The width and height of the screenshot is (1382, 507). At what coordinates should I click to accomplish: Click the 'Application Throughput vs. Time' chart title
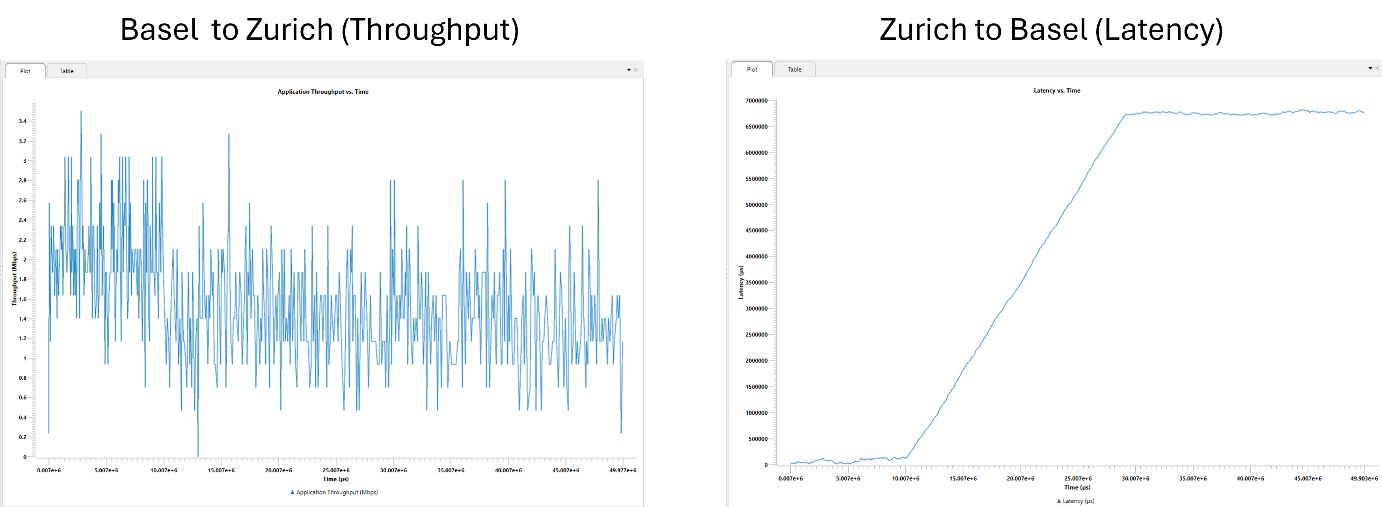[329, 92]
